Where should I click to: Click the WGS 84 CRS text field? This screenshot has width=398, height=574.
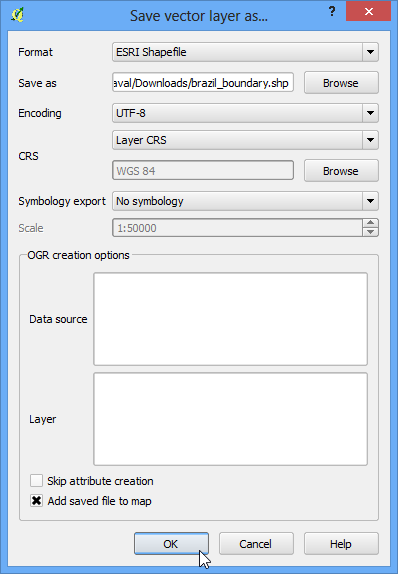[203, 171]
